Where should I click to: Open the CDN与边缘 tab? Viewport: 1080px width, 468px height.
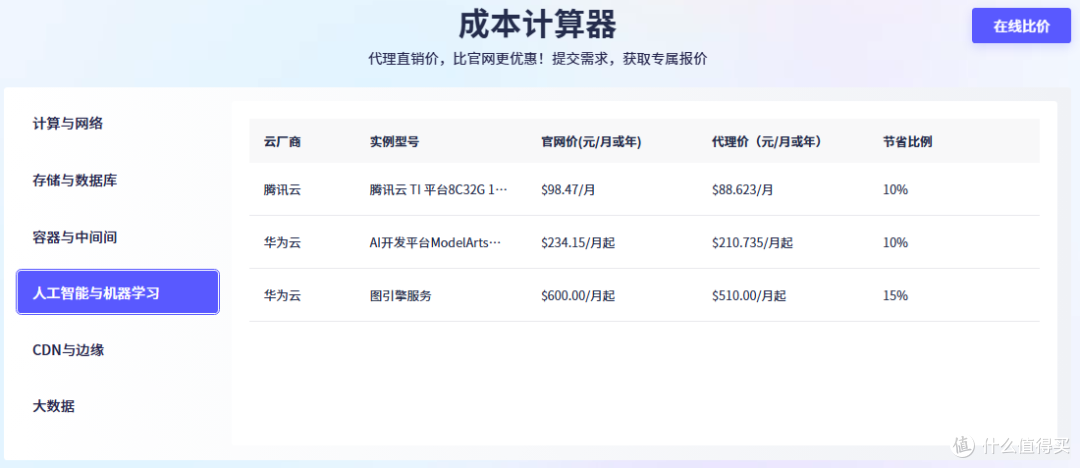click(x=68, y=350)
